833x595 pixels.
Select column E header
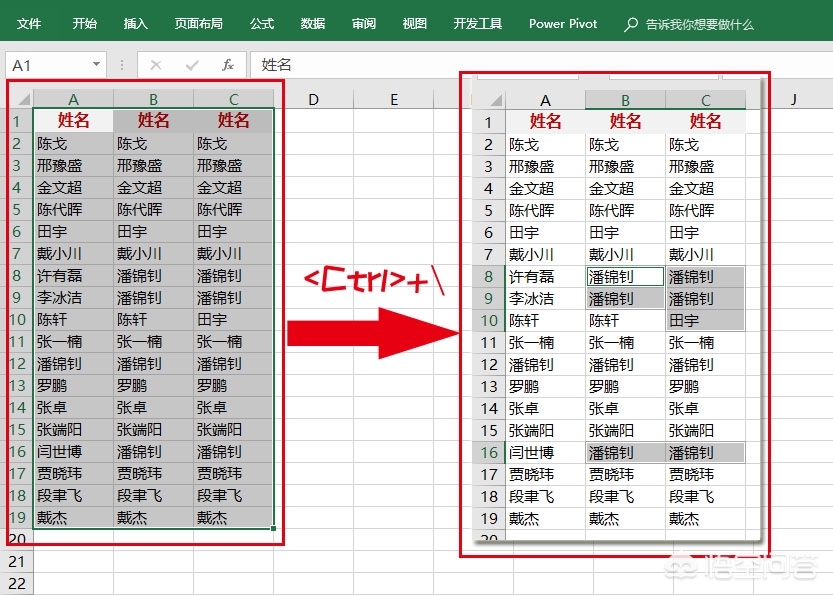click(394, 99)
